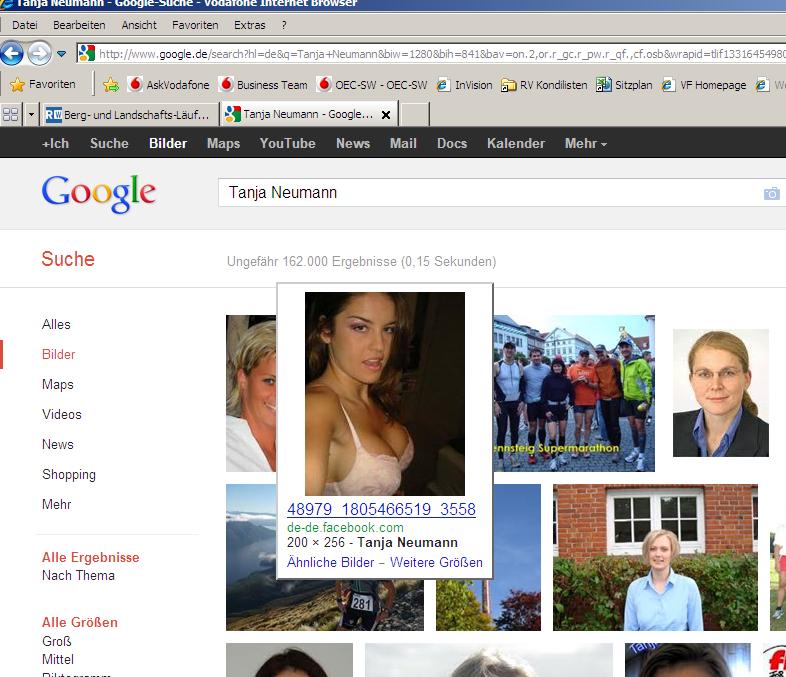Open the Favoriten menu in menu bar

tap(195, 24)
